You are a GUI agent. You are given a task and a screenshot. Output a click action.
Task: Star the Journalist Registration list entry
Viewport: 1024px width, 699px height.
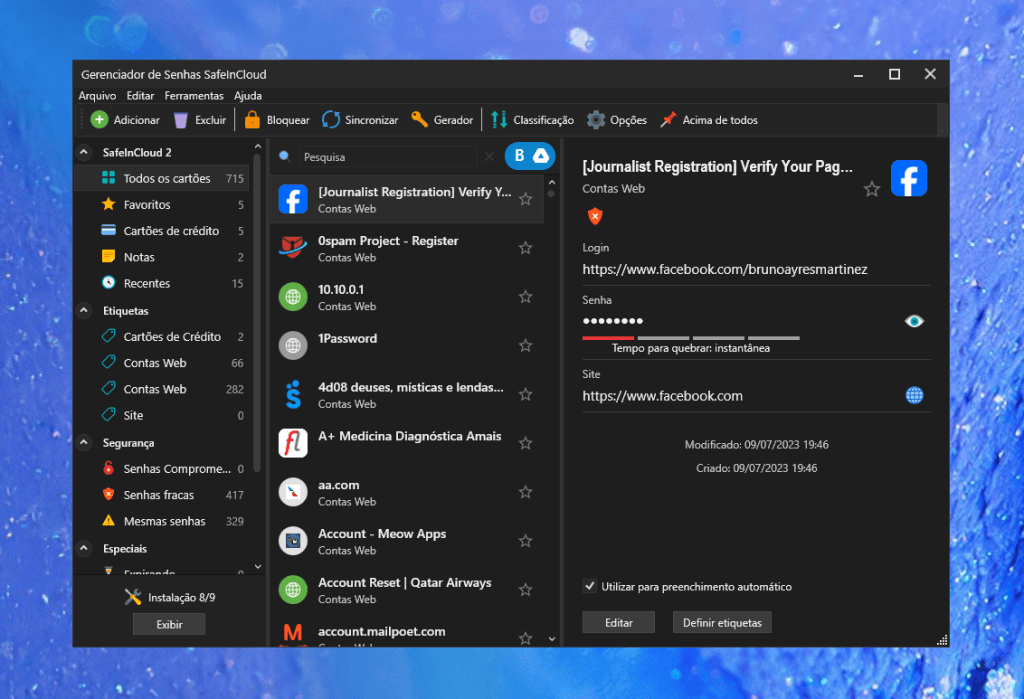pyautogui.click(x=525, y=199)
